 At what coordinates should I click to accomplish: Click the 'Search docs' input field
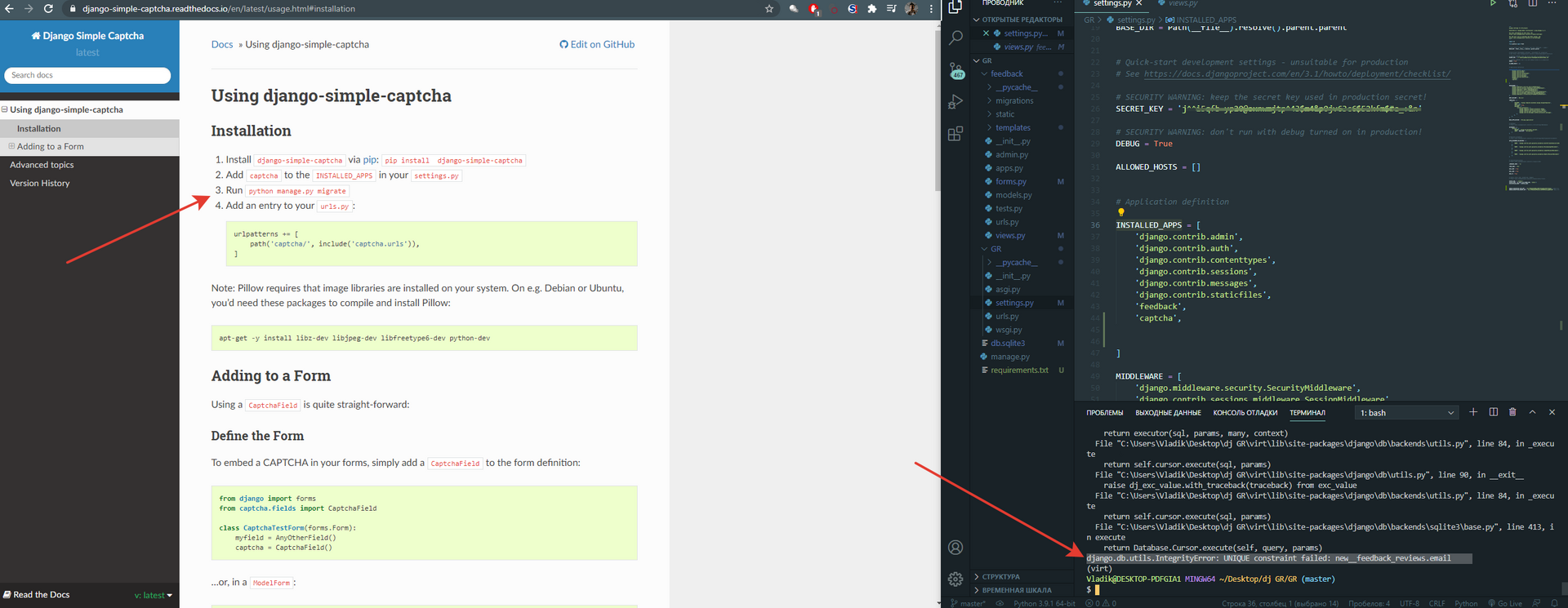click(x=87, y=75)
